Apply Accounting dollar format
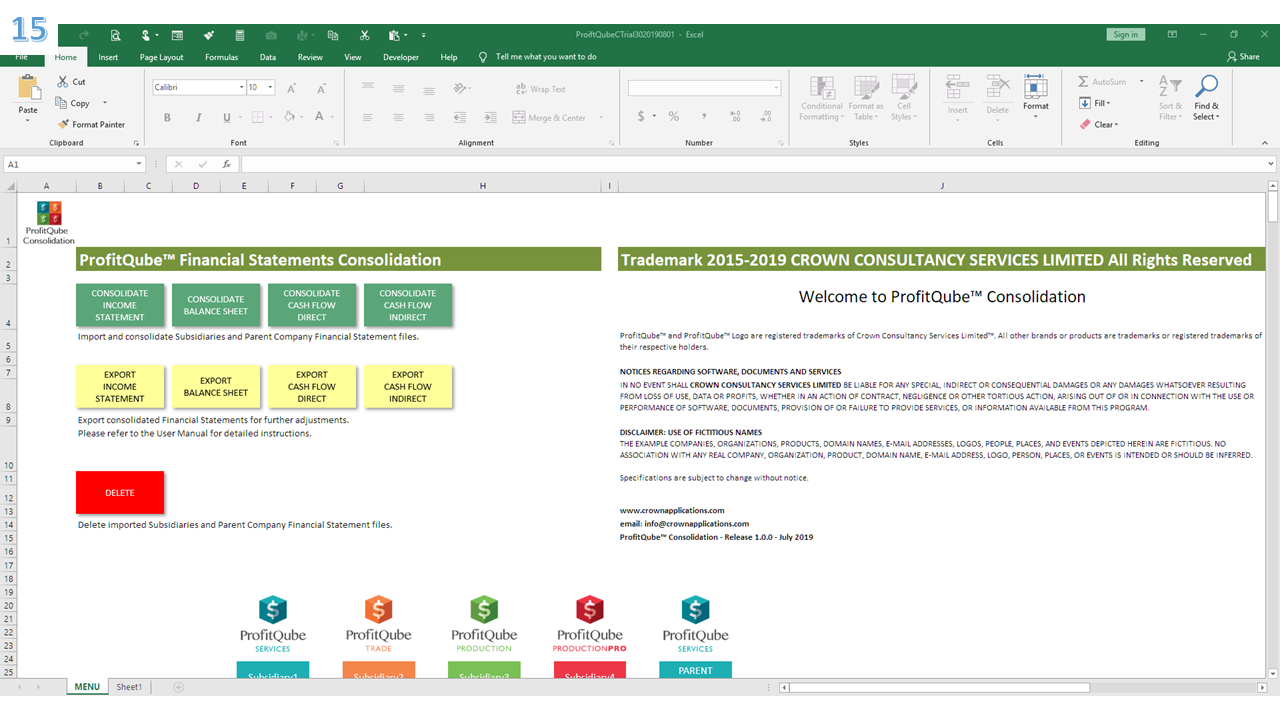 (x=641, y=116)
